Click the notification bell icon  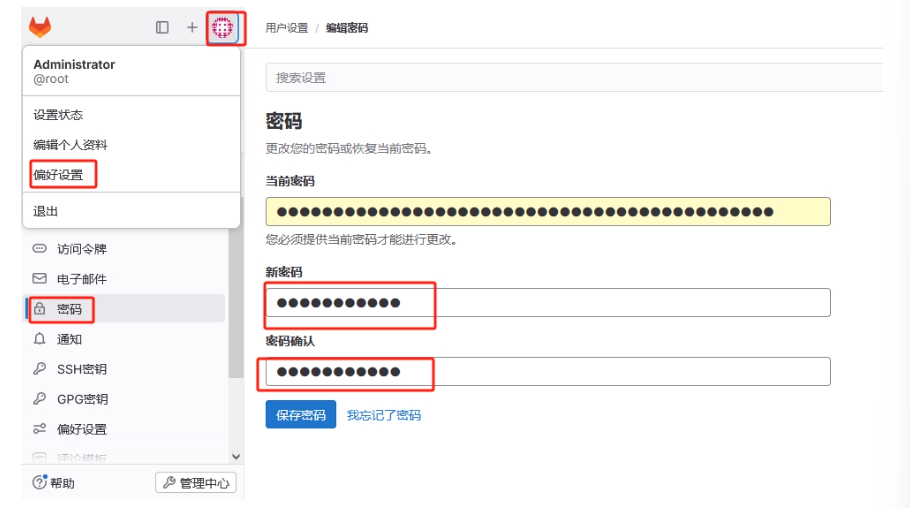pos(39,339)
